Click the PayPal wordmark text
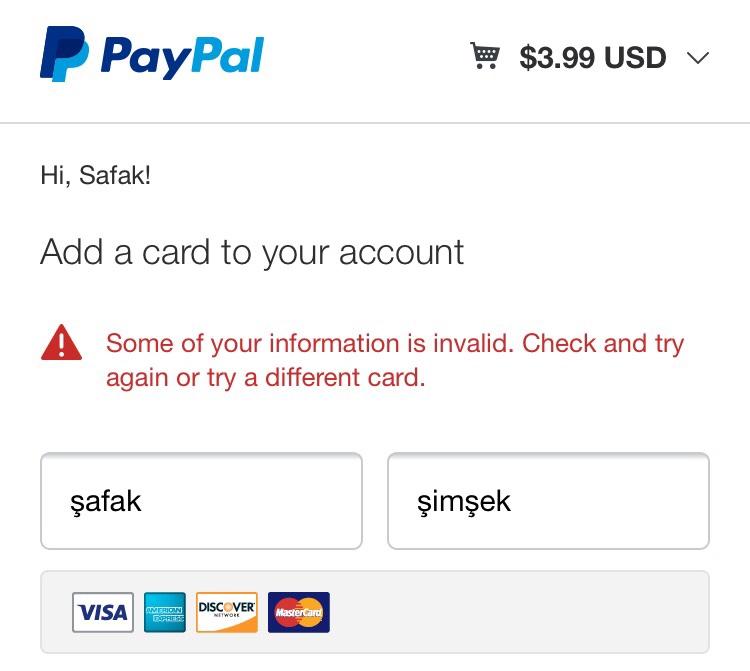 click(x=182, y=56)
